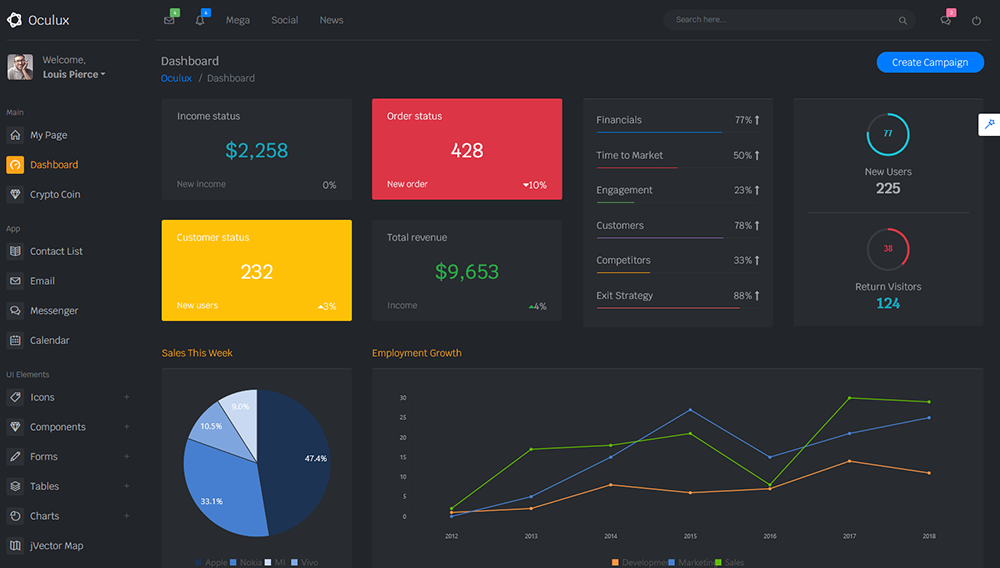Click the Financials progress bar

point(659,132)
